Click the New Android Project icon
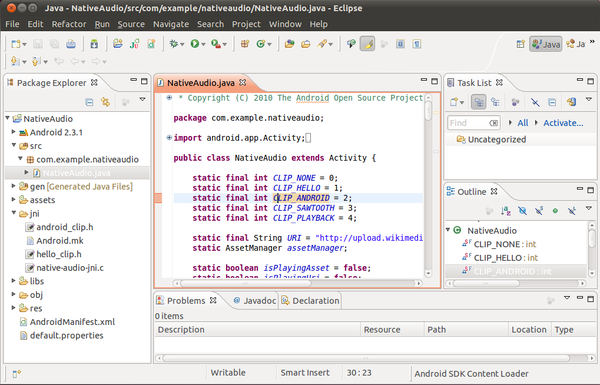Viewport: 600px width, 385px height. (117, 44)
